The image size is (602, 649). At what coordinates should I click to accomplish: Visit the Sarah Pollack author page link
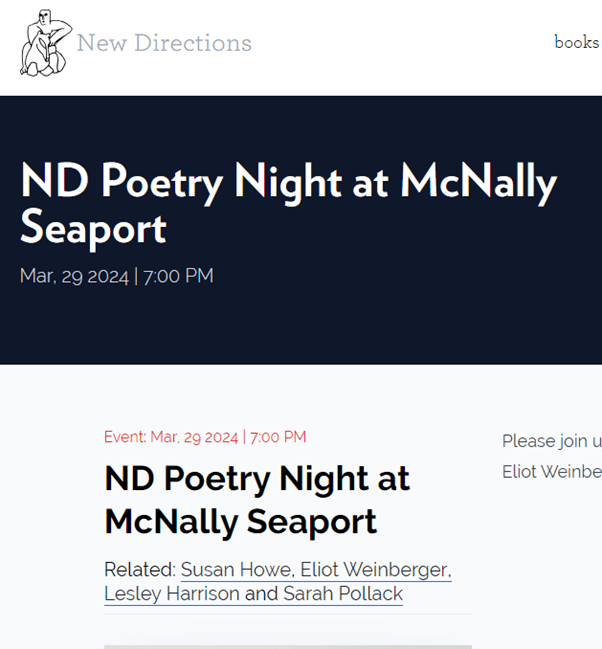click(343, 594)
